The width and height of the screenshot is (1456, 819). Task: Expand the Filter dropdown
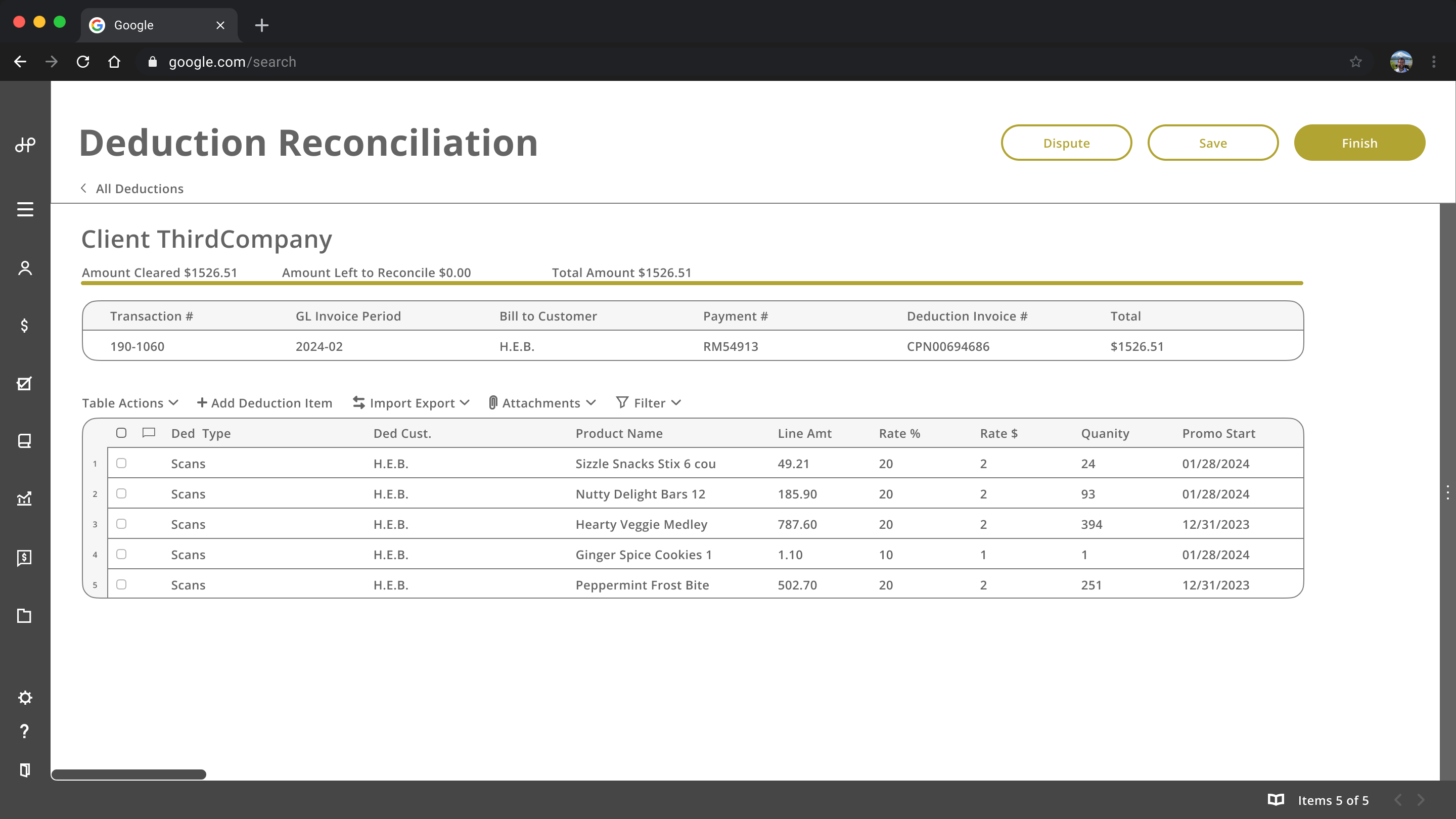(x=649, y=403)
